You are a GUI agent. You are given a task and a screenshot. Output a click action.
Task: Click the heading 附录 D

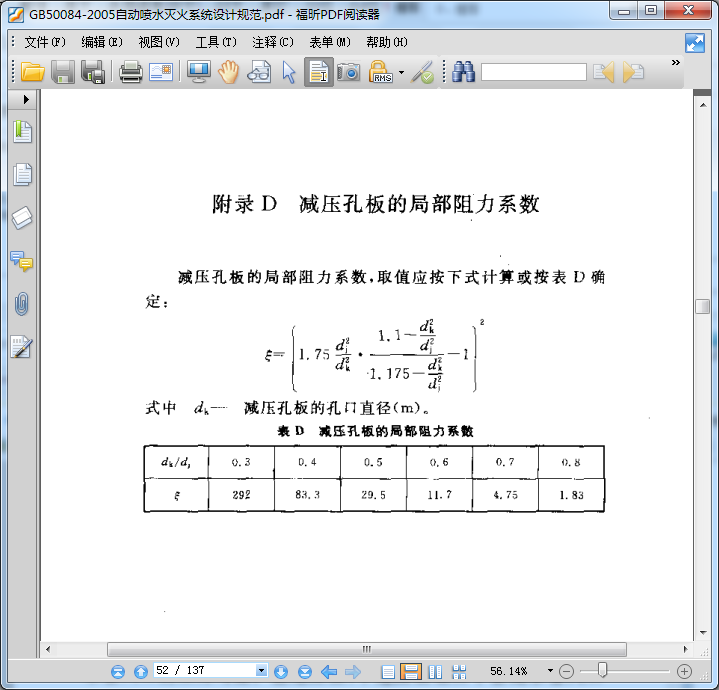coord(244,204)
